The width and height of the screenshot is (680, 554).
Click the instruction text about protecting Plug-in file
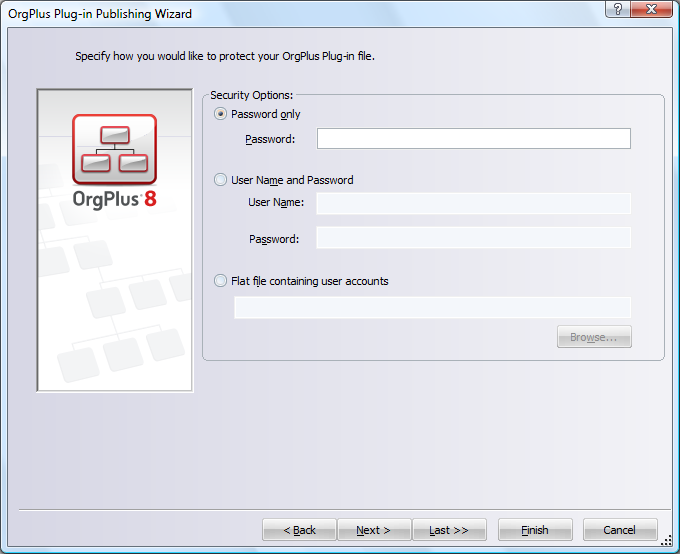click(x=225, y=56)
